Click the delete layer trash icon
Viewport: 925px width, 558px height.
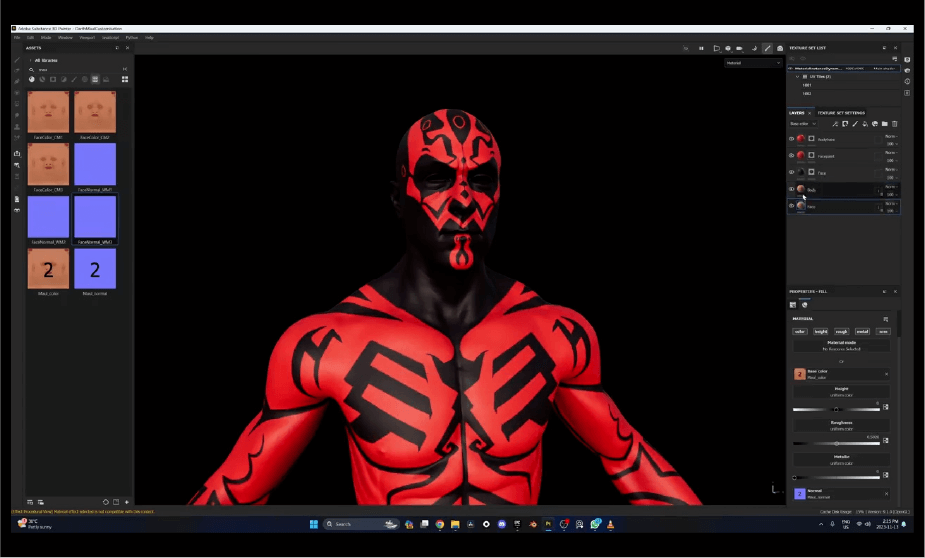[x=894, y=124]
